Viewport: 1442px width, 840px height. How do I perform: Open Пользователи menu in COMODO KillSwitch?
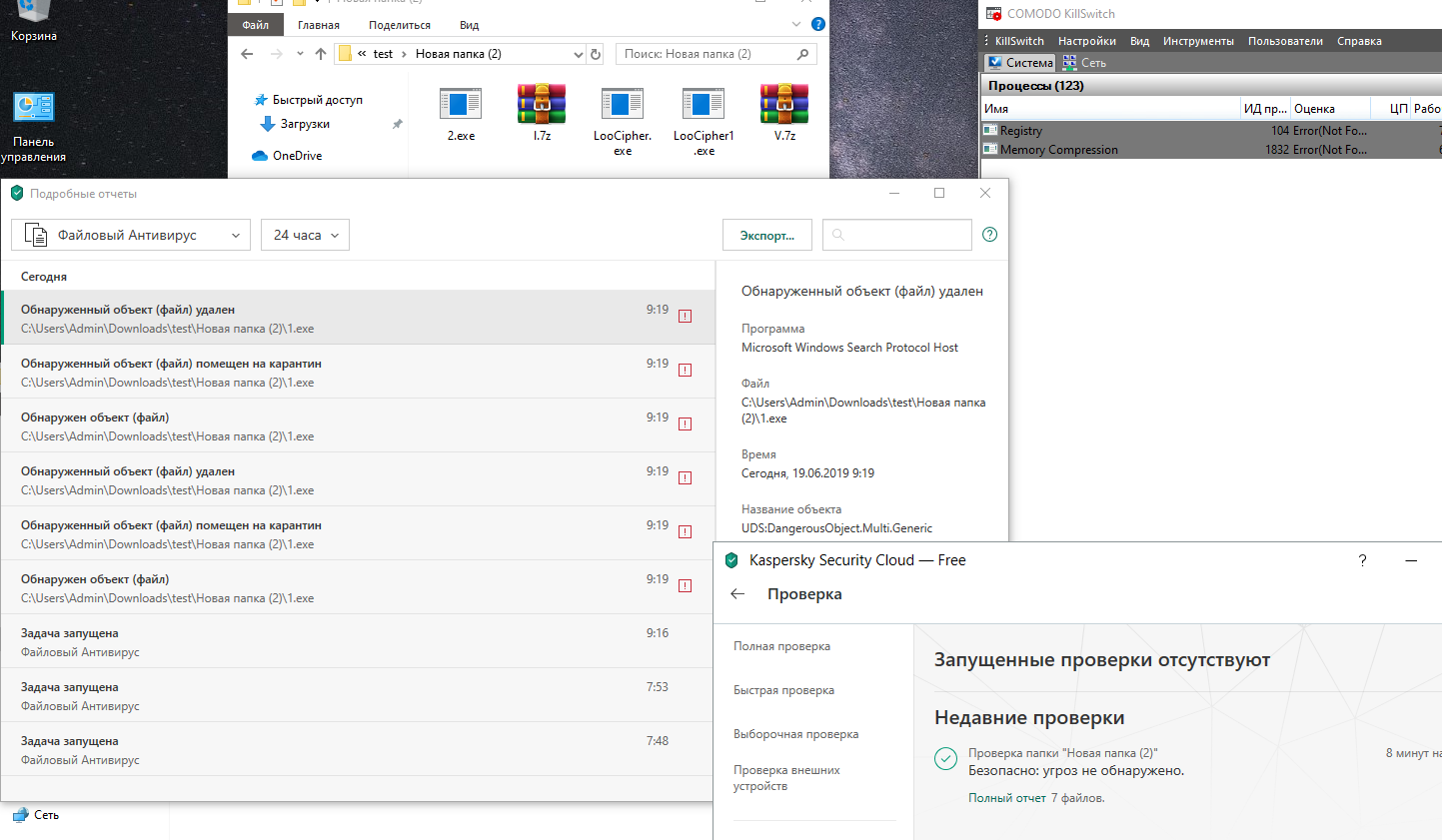click(1285, 41)
